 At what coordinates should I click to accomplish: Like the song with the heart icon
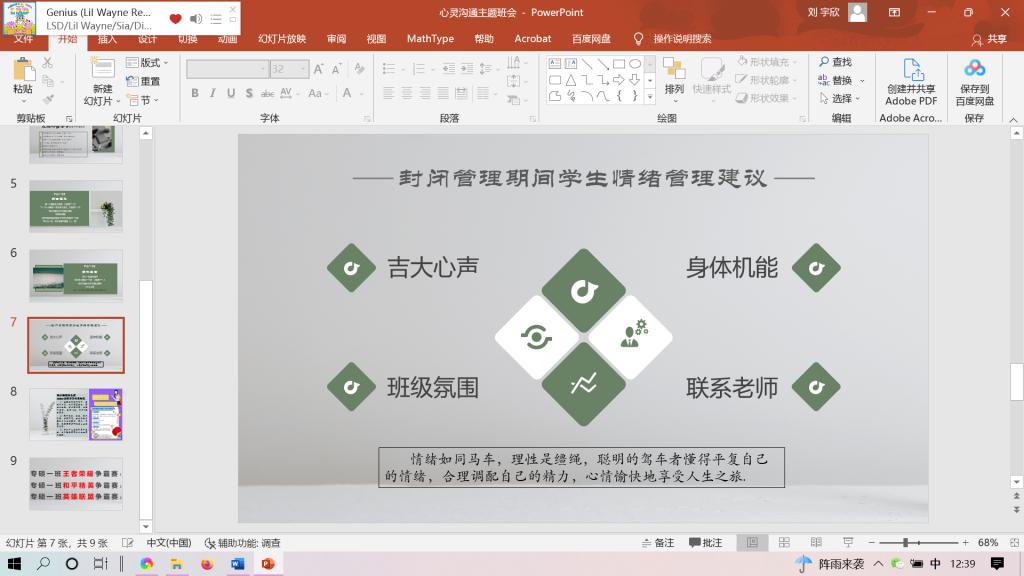pyautogui.click(x=176, y=18)
